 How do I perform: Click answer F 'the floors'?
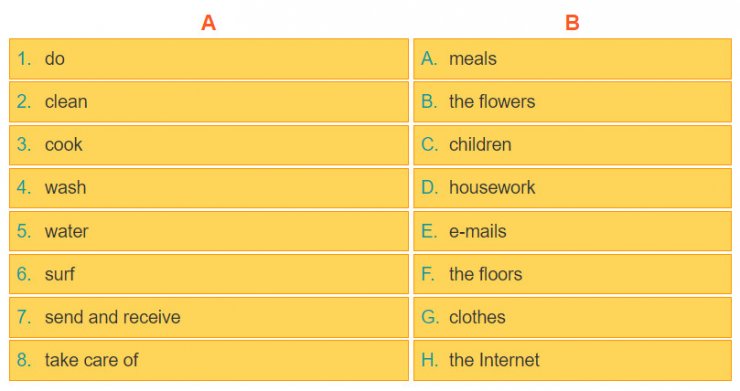pyautogui.click(x=572, y=274)
